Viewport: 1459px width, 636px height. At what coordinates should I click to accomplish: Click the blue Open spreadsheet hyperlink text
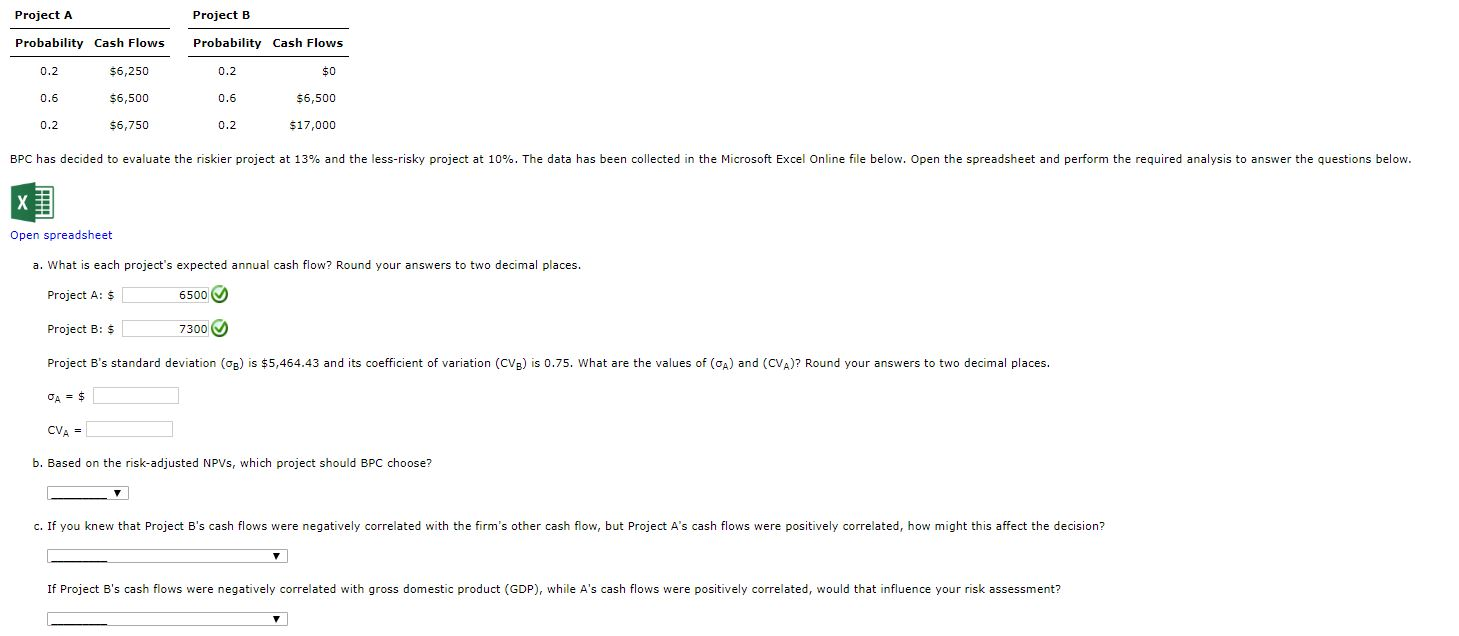[61, 235]
